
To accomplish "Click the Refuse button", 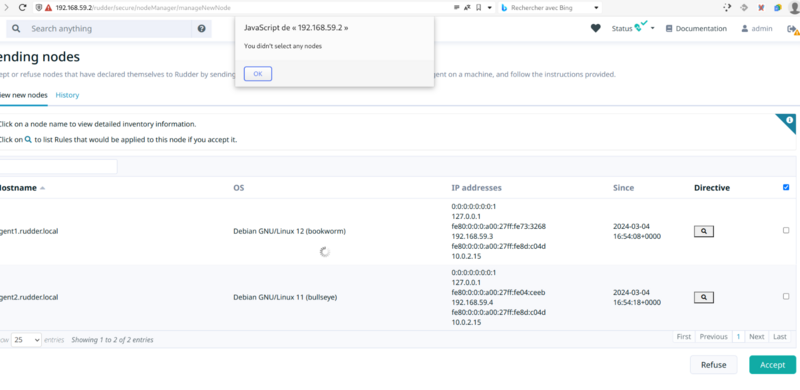I will (713, 364).
